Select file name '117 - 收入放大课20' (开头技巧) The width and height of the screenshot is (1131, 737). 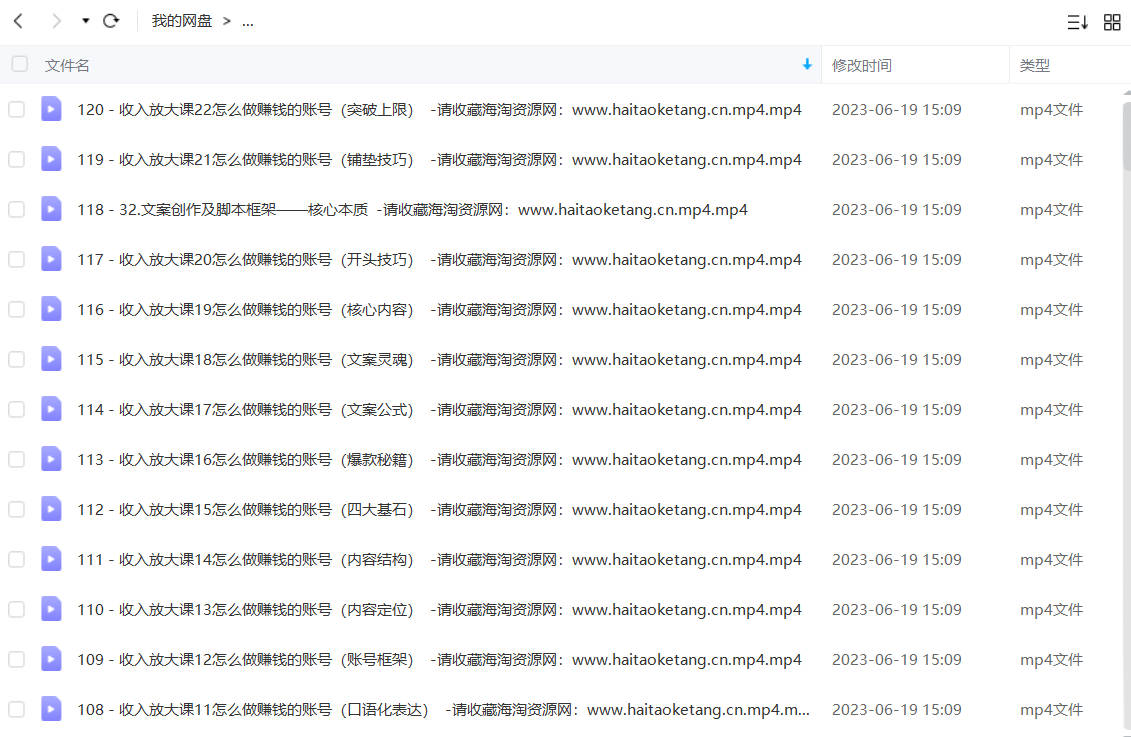pyautogui.click(x=439, y=260)
